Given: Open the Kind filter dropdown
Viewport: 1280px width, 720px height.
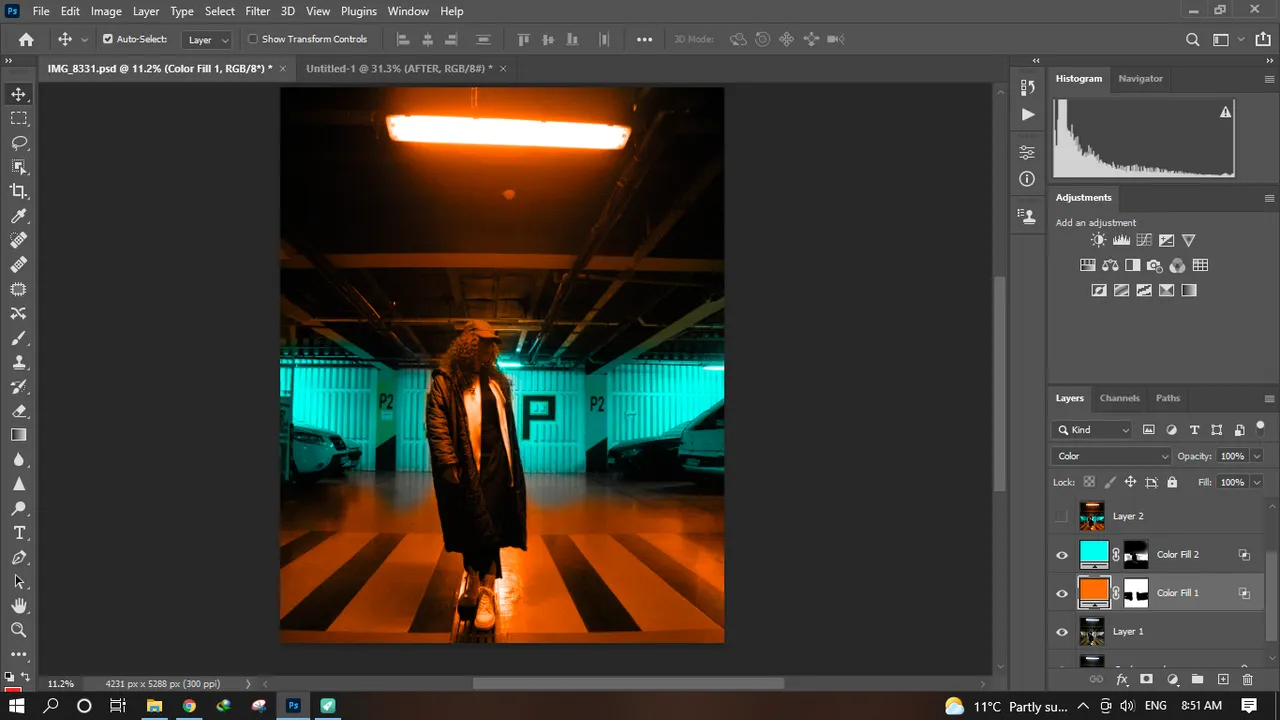Looking at the screenshot, I should pyautogui.click(x=1092, y=430).
